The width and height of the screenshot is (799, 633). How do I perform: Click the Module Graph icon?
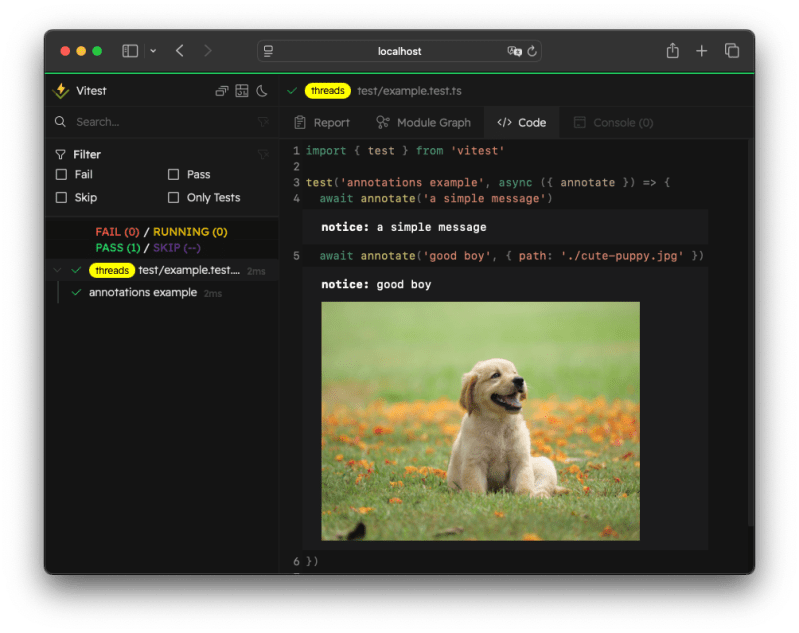383,122
